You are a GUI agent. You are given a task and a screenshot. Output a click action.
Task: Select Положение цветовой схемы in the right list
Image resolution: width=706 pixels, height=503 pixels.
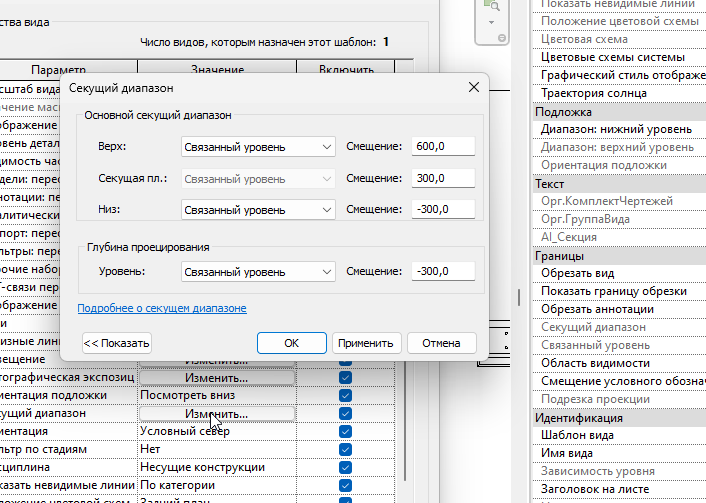(619, 21)
